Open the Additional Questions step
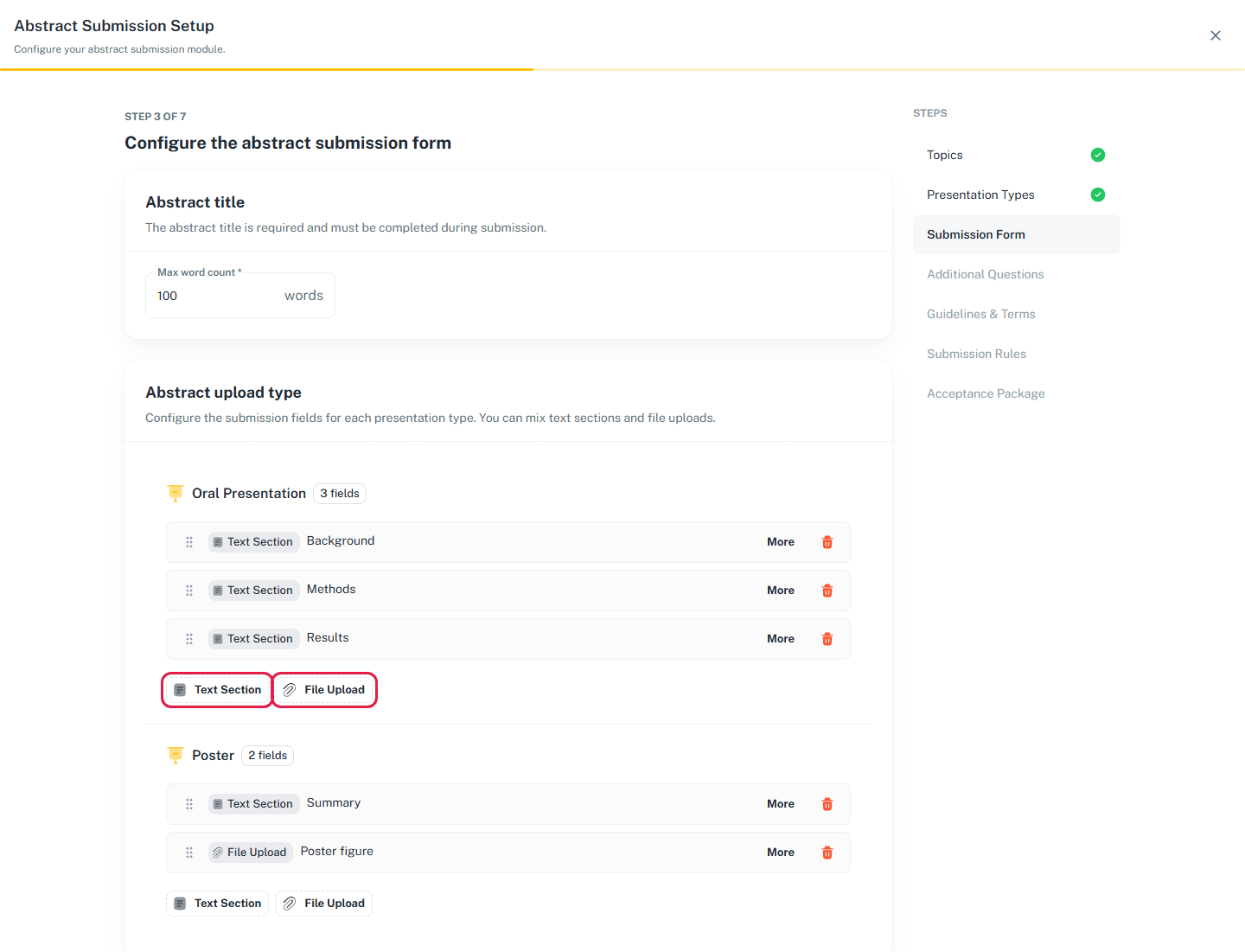Image resolution: width=1245 pixels, height=952 pixels. [1017, 274]
